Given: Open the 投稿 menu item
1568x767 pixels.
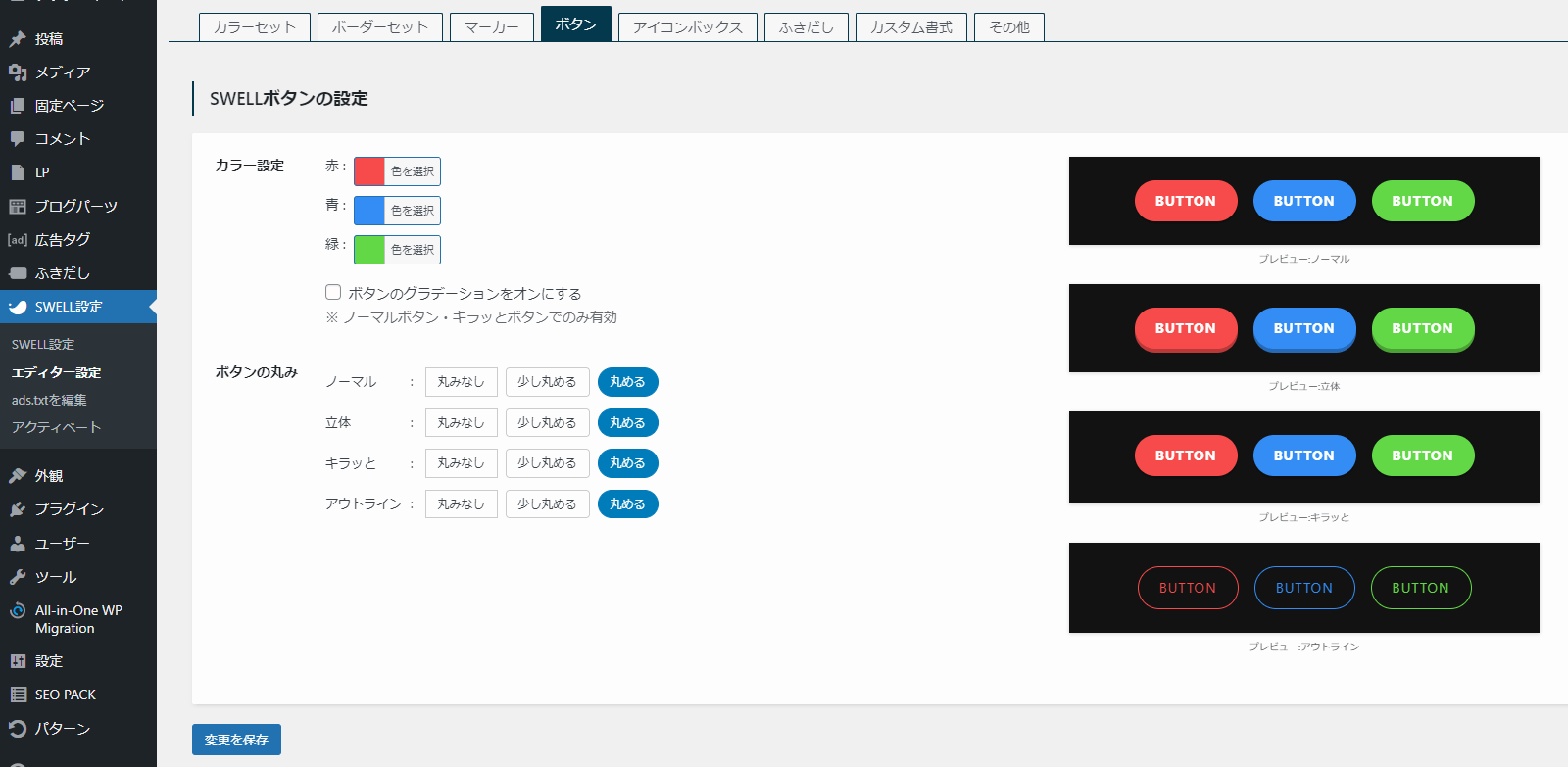Looking at the screenshot, I should coord(78,39).
